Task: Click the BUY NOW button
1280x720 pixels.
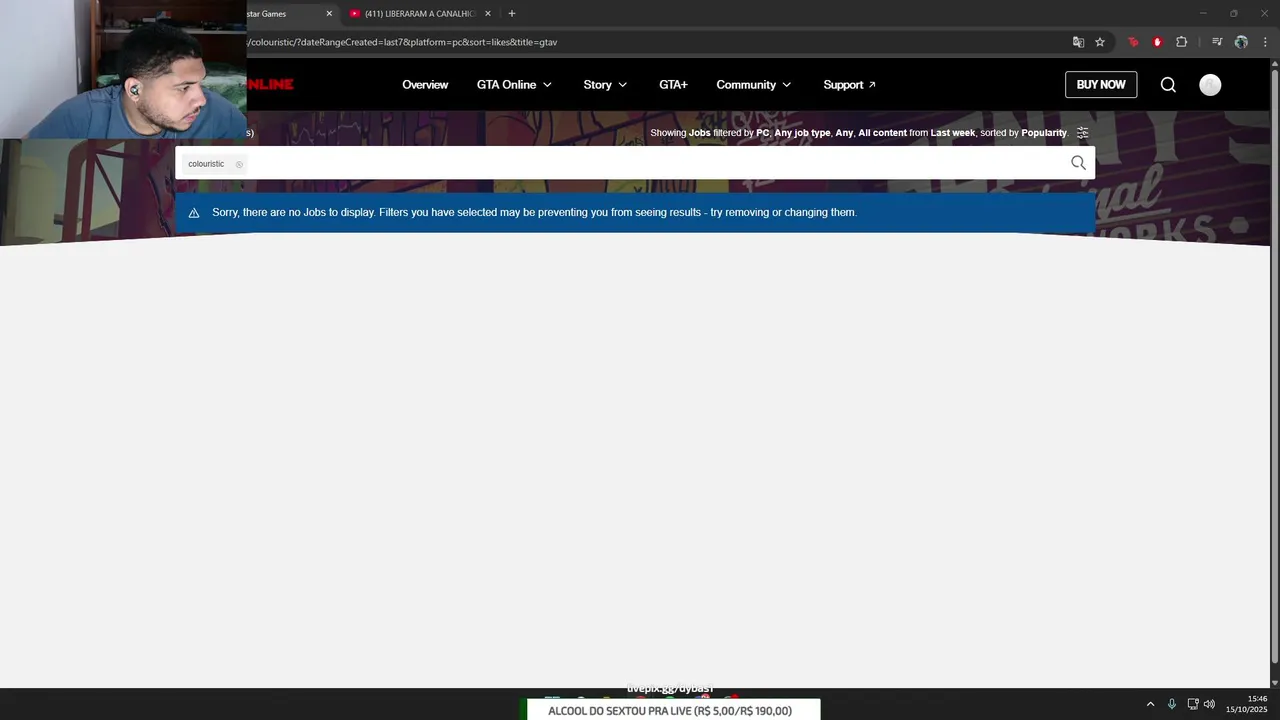Action: pyautogui.click(x=1101, y=85)
